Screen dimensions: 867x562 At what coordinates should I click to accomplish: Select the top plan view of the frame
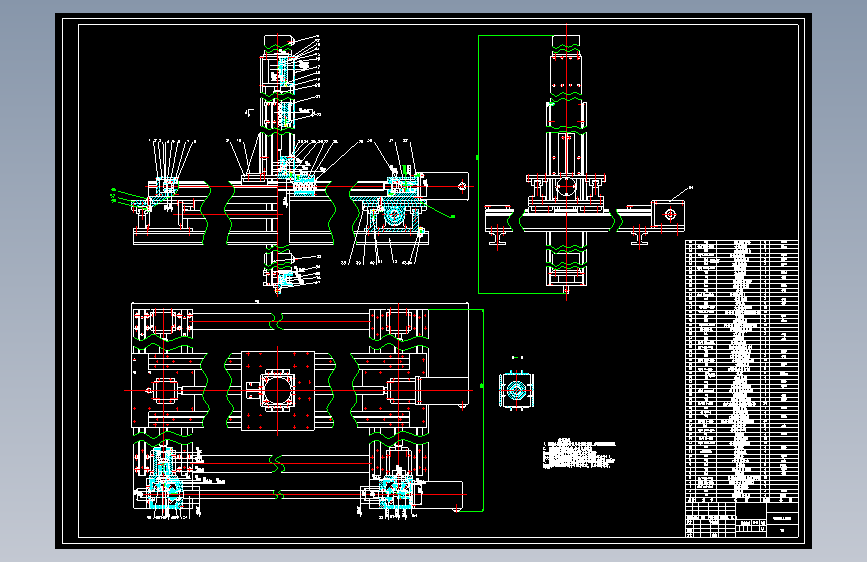pyautogui.click(x=307, y=410)
